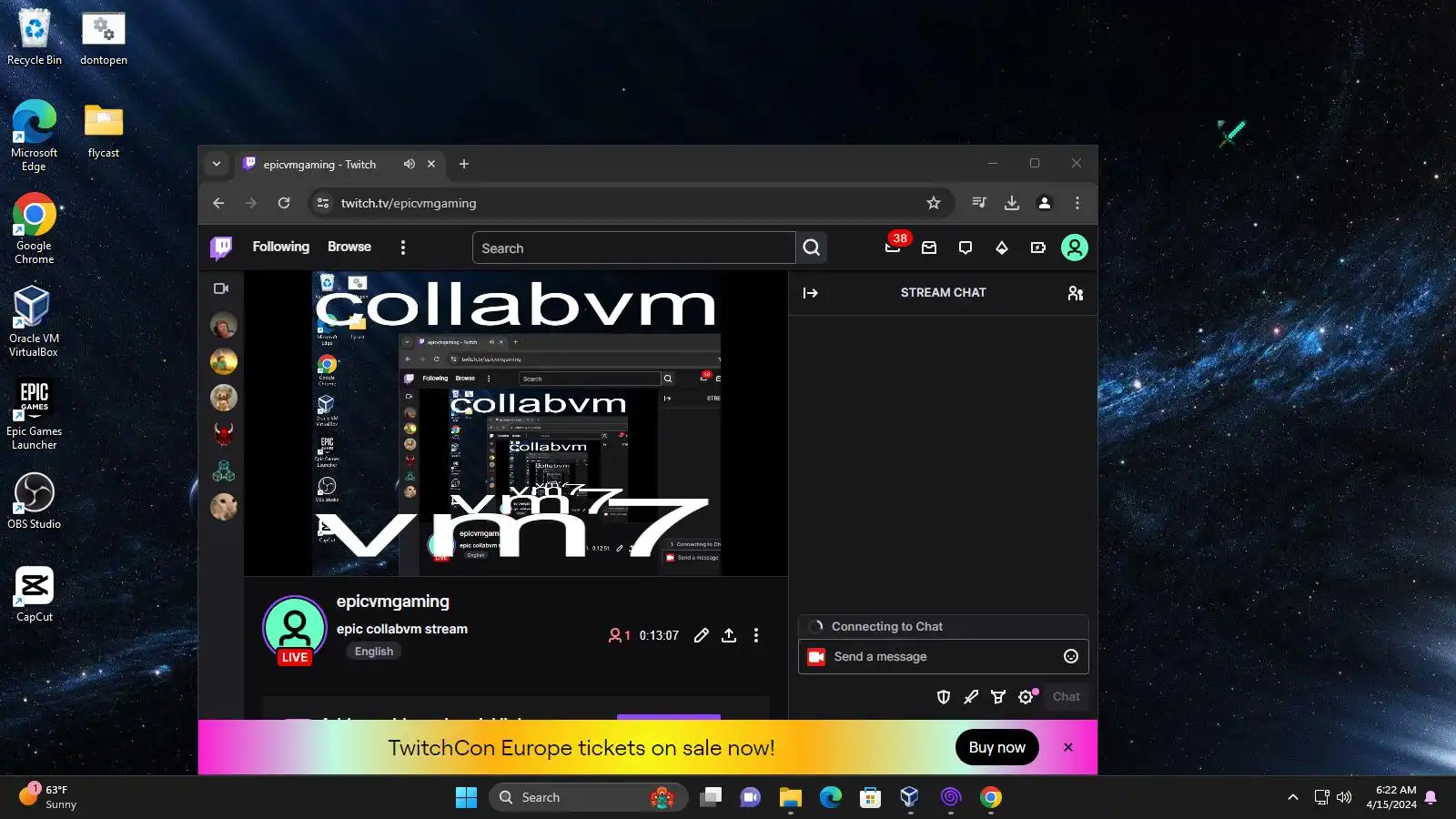Click the red video icon in the message box
Image resolution: width=1456 pixels, height=819 pixels.
(816, 656)
